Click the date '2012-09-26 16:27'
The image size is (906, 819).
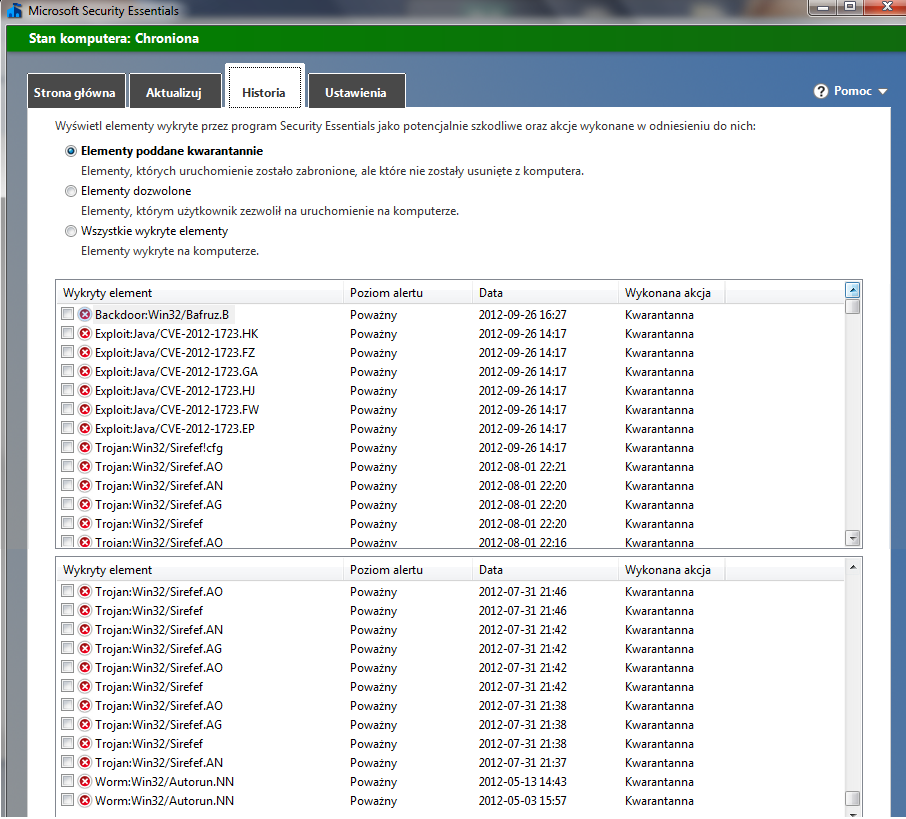tap(522, 315)
